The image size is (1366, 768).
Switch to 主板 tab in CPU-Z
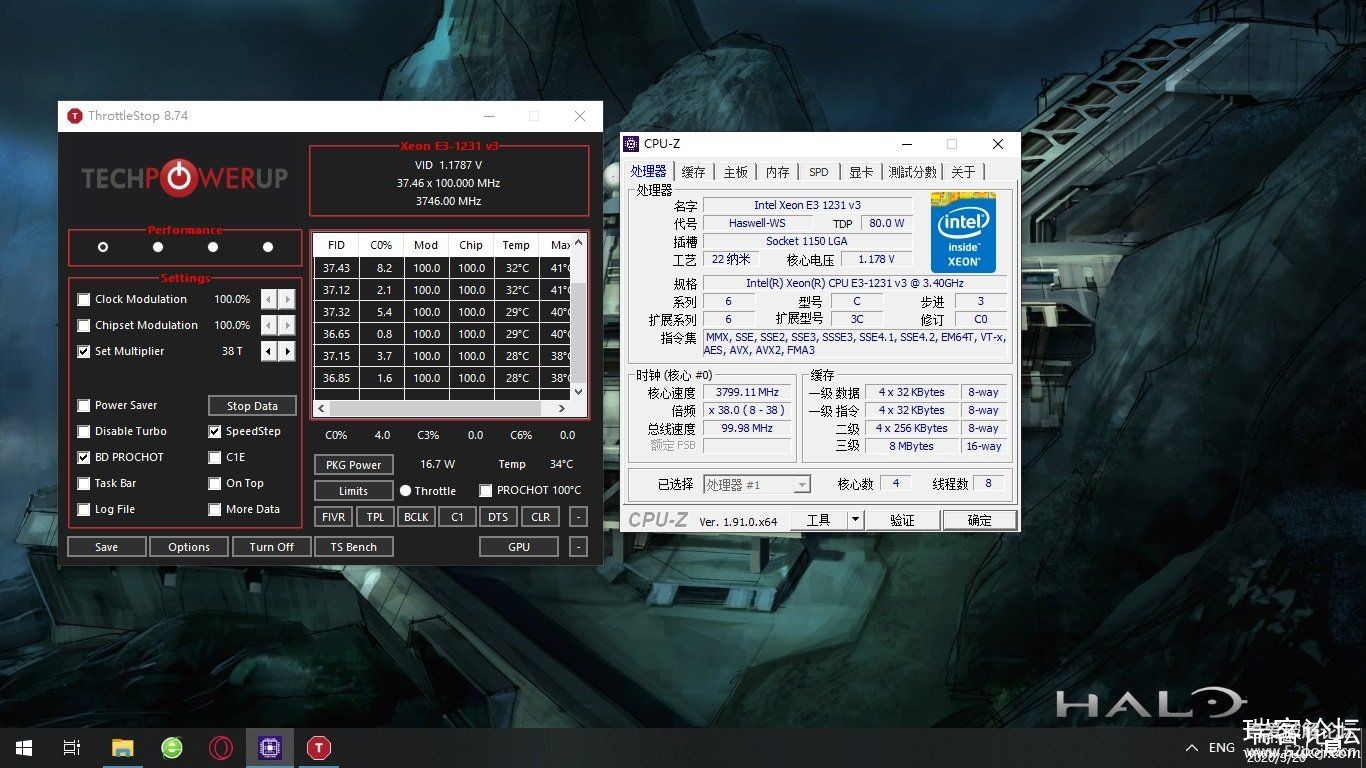click(x=735, y=172)
